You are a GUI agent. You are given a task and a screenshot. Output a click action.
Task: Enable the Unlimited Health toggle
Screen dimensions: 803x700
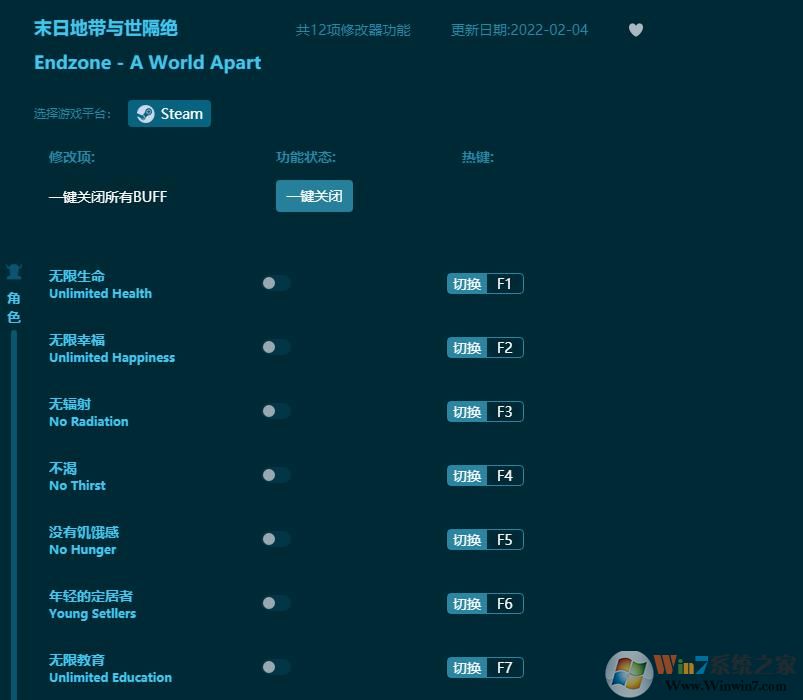pos(275,283)
